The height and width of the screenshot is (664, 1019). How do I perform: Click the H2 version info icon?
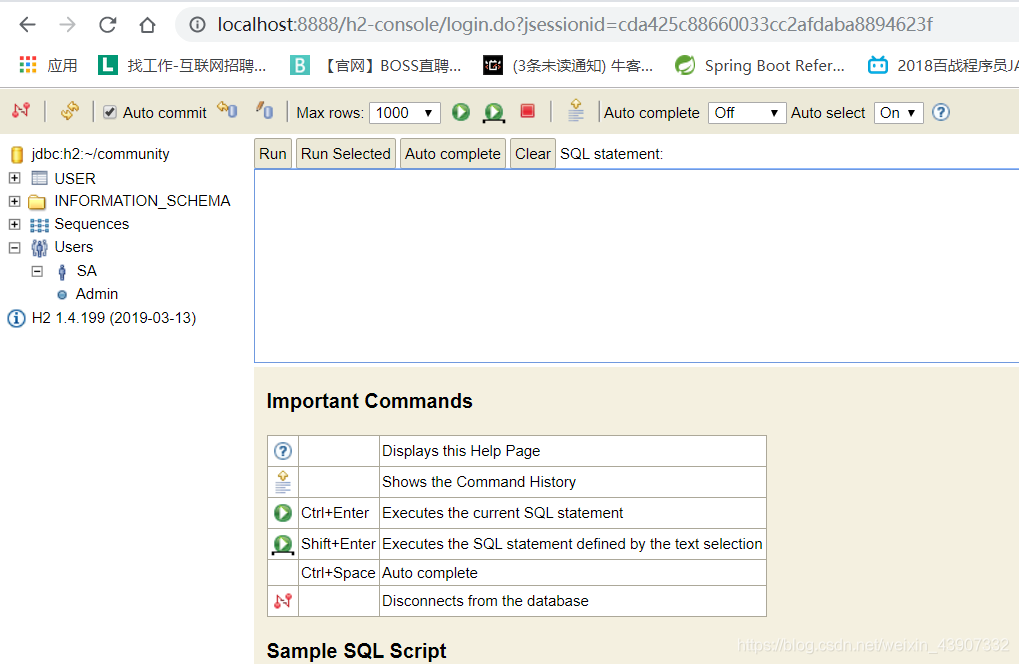16,318
